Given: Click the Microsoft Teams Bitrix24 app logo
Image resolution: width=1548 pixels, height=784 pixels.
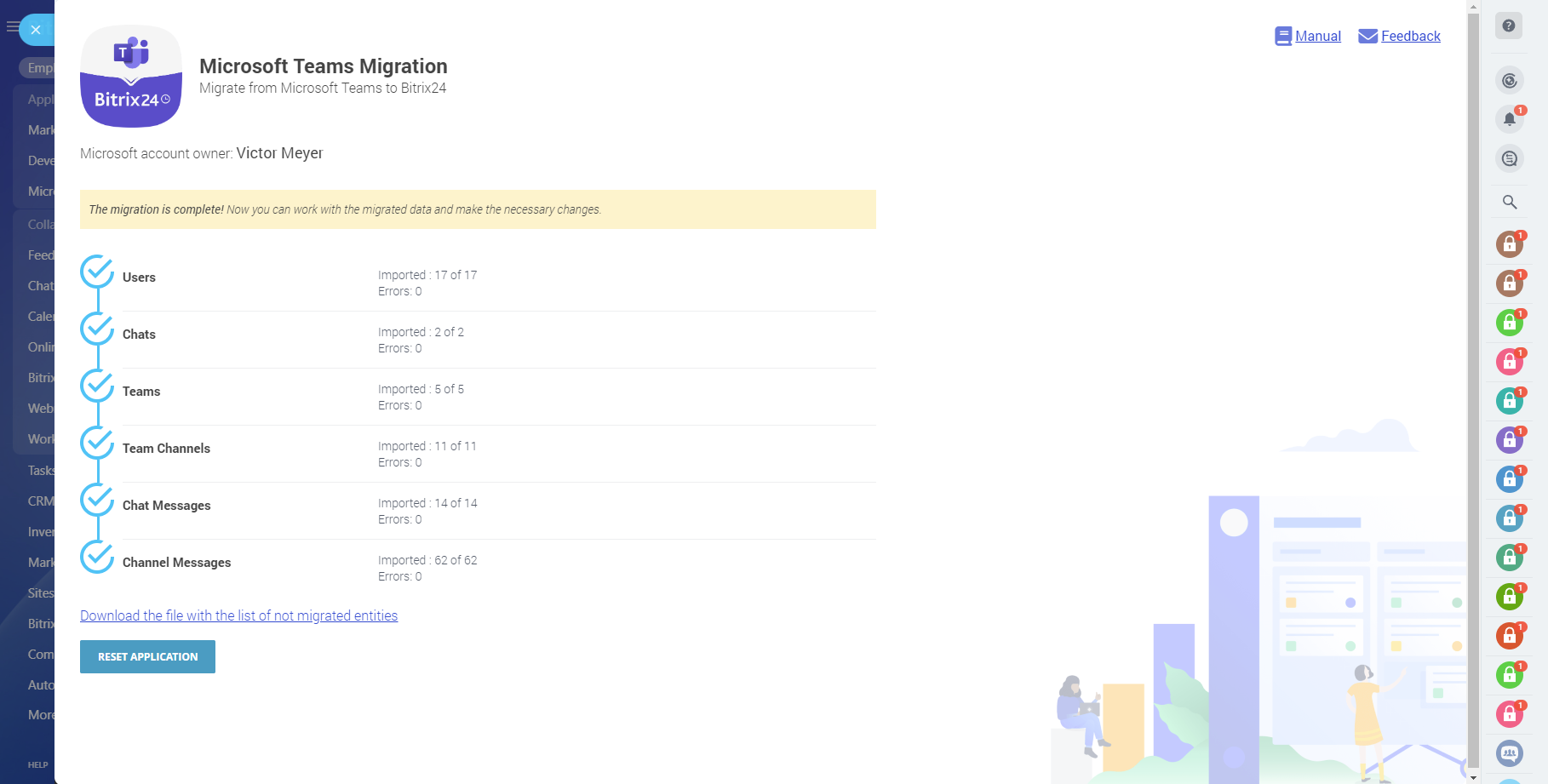Looking at the screenshot, I should click(x=131, y=77).
